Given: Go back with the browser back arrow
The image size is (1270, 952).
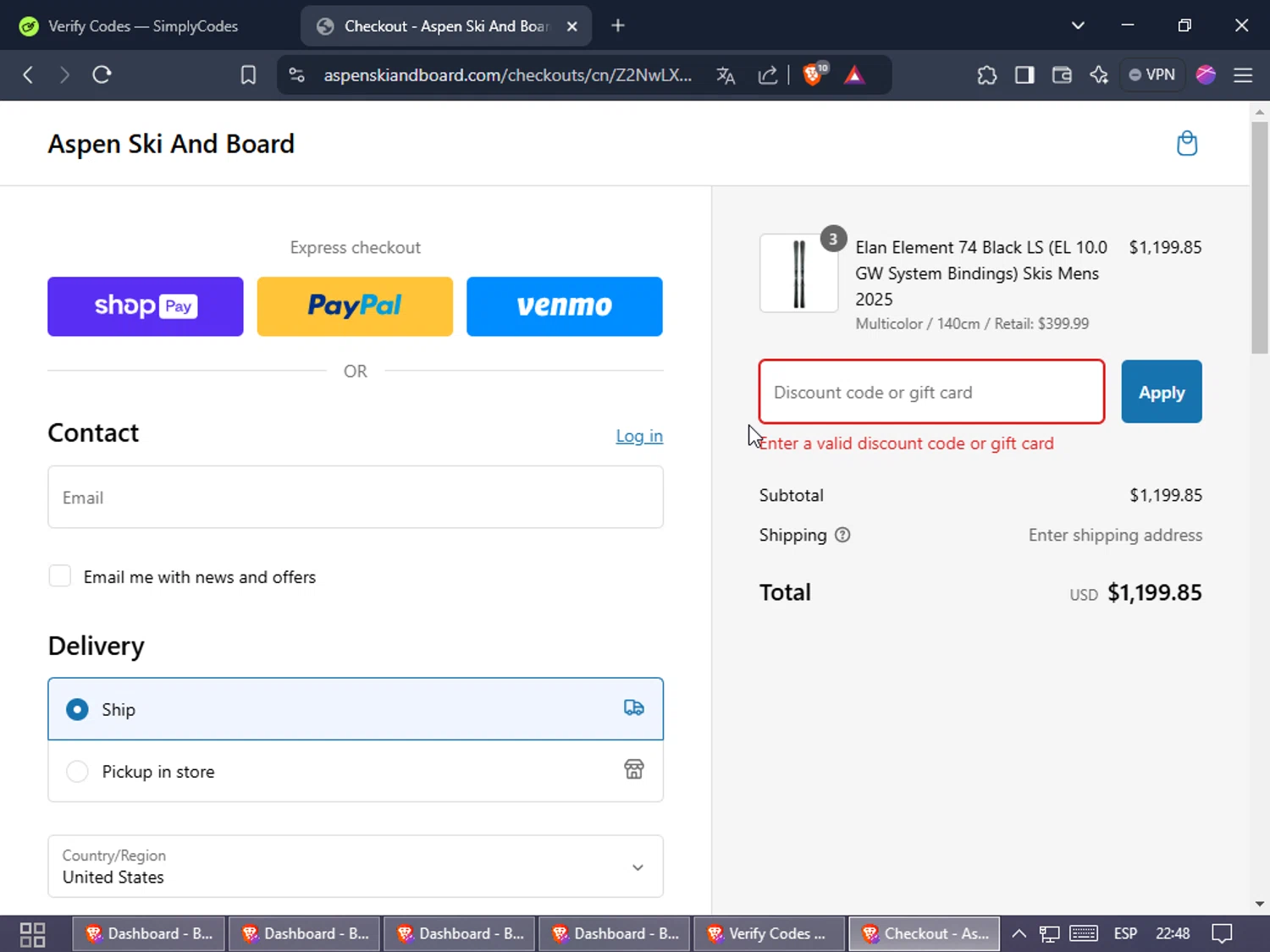Looking at the screenshot, I should (x=28, y=75).
